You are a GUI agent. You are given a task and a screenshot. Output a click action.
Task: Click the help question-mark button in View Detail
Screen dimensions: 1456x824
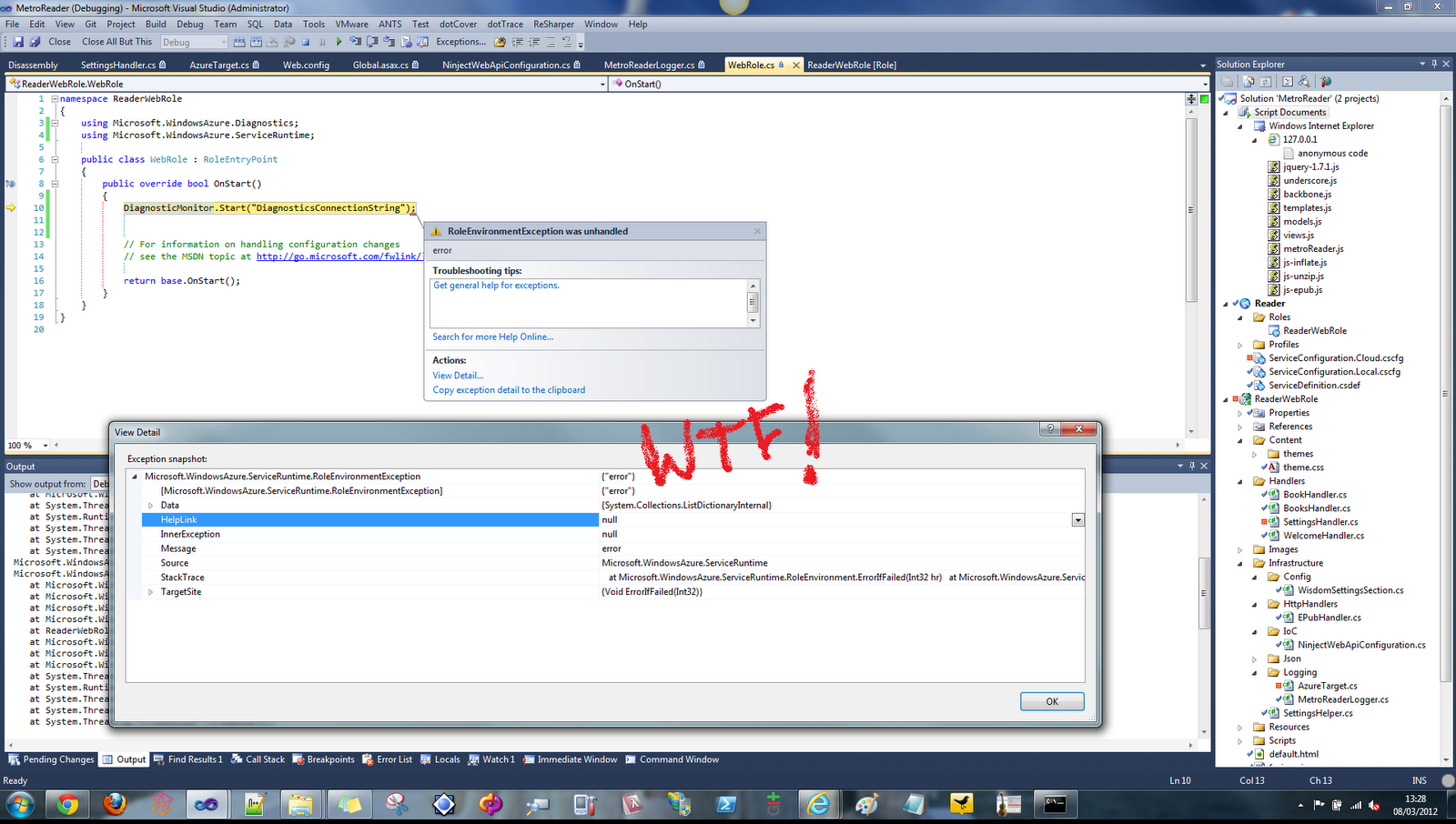[1050, 429]
